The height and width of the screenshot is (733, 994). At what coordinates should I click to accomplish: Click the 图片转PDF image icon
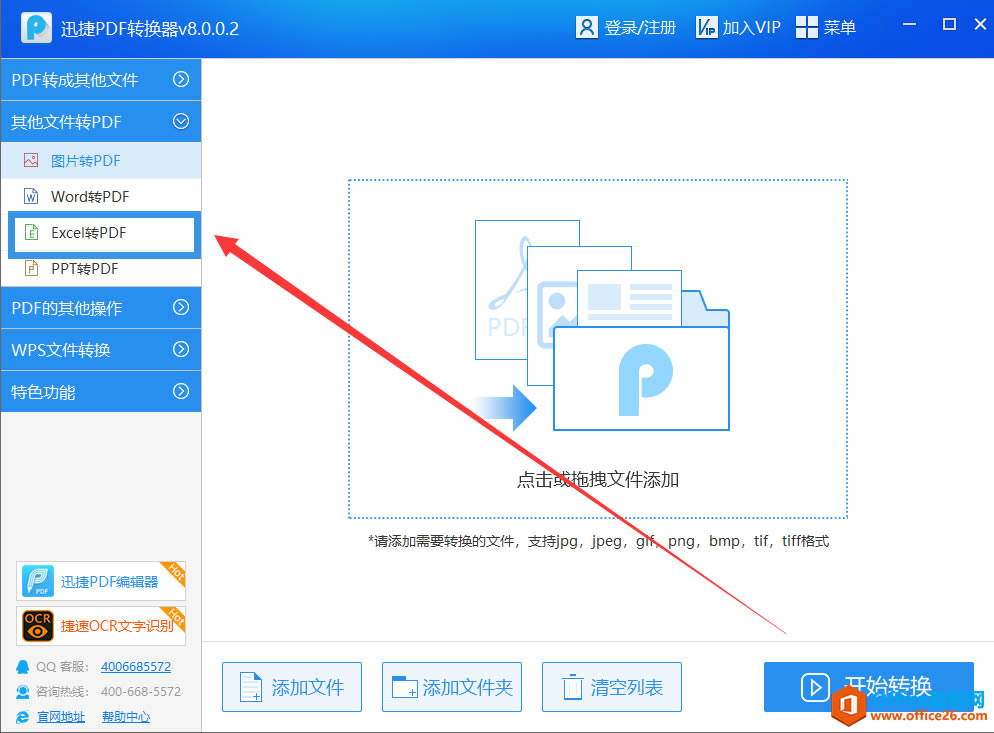click(31, 160)
